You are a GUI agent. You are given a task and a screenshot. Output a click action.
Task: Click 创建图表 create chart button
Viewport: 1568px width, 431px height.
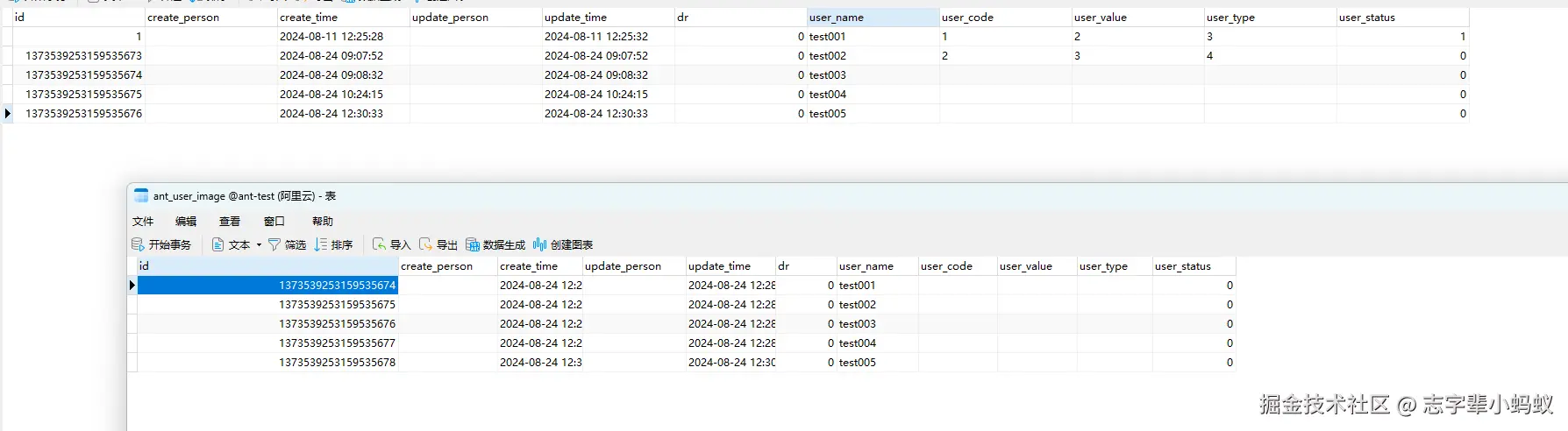point(563,245)
